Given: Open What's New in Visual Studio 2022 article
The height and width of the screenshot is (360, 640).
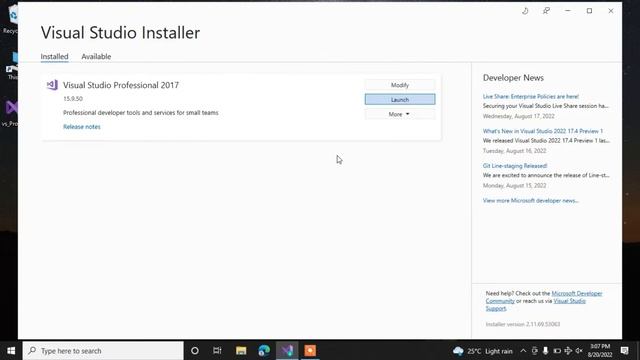Looking at the screenshot, I should point(543,131).
